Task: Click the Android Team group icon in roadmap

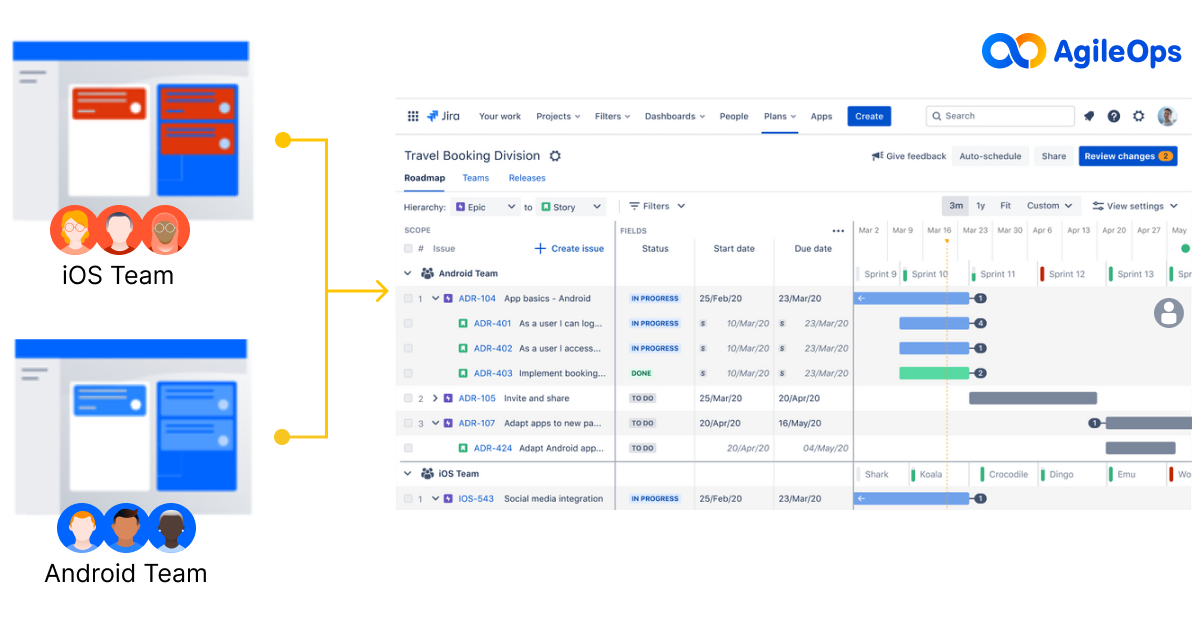Action: (x=427, y=274)
